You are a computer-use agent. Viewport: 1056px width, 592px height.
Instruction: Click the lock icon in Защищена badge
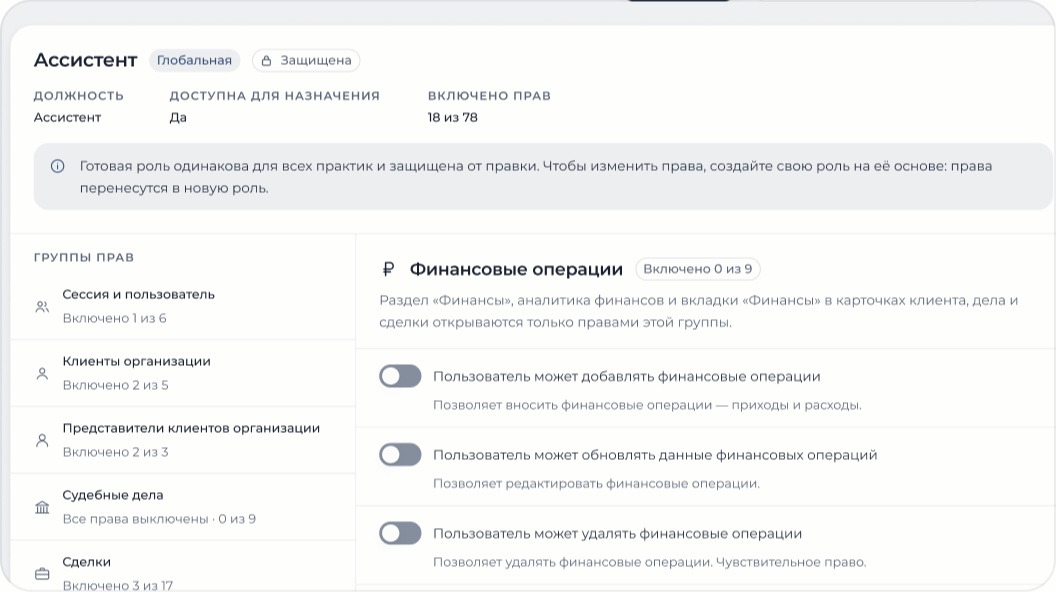pos(266,61)
